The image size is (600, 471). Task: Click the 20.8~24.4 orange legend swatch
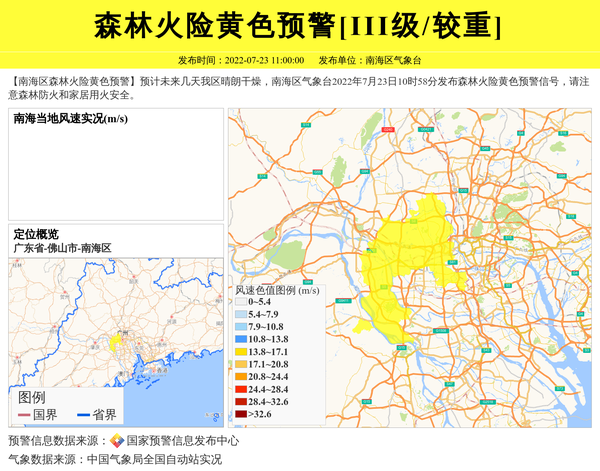pos(240,376)
